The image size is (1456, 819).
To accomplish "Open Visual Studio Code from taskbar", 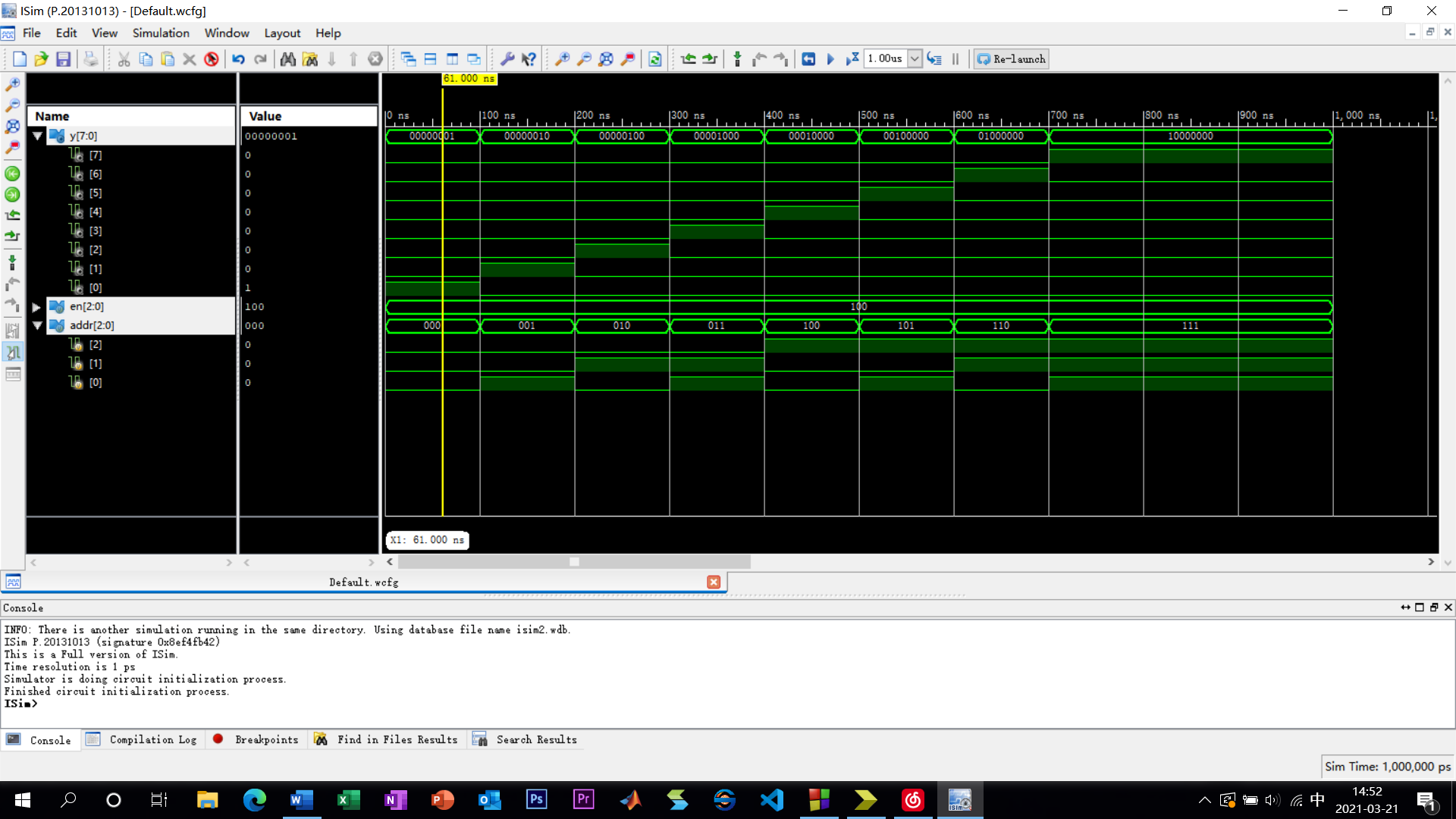I will (x=772, y=800).
